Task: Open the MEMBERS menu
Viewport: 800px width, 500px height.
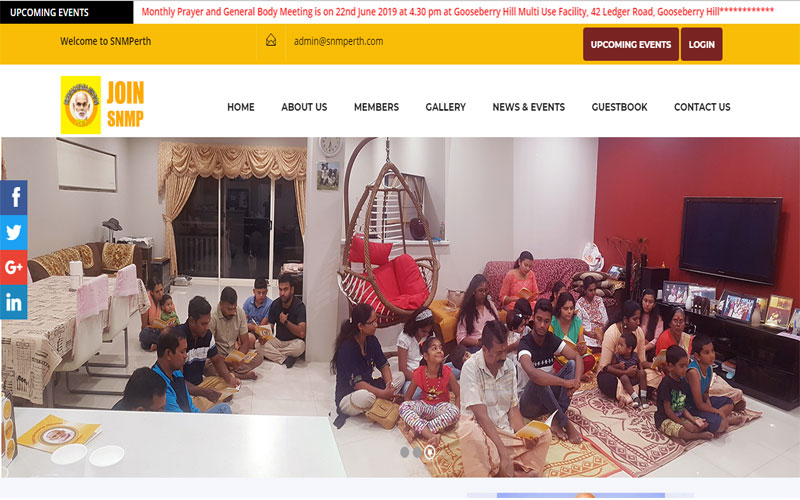Action: tap(377, 107)
